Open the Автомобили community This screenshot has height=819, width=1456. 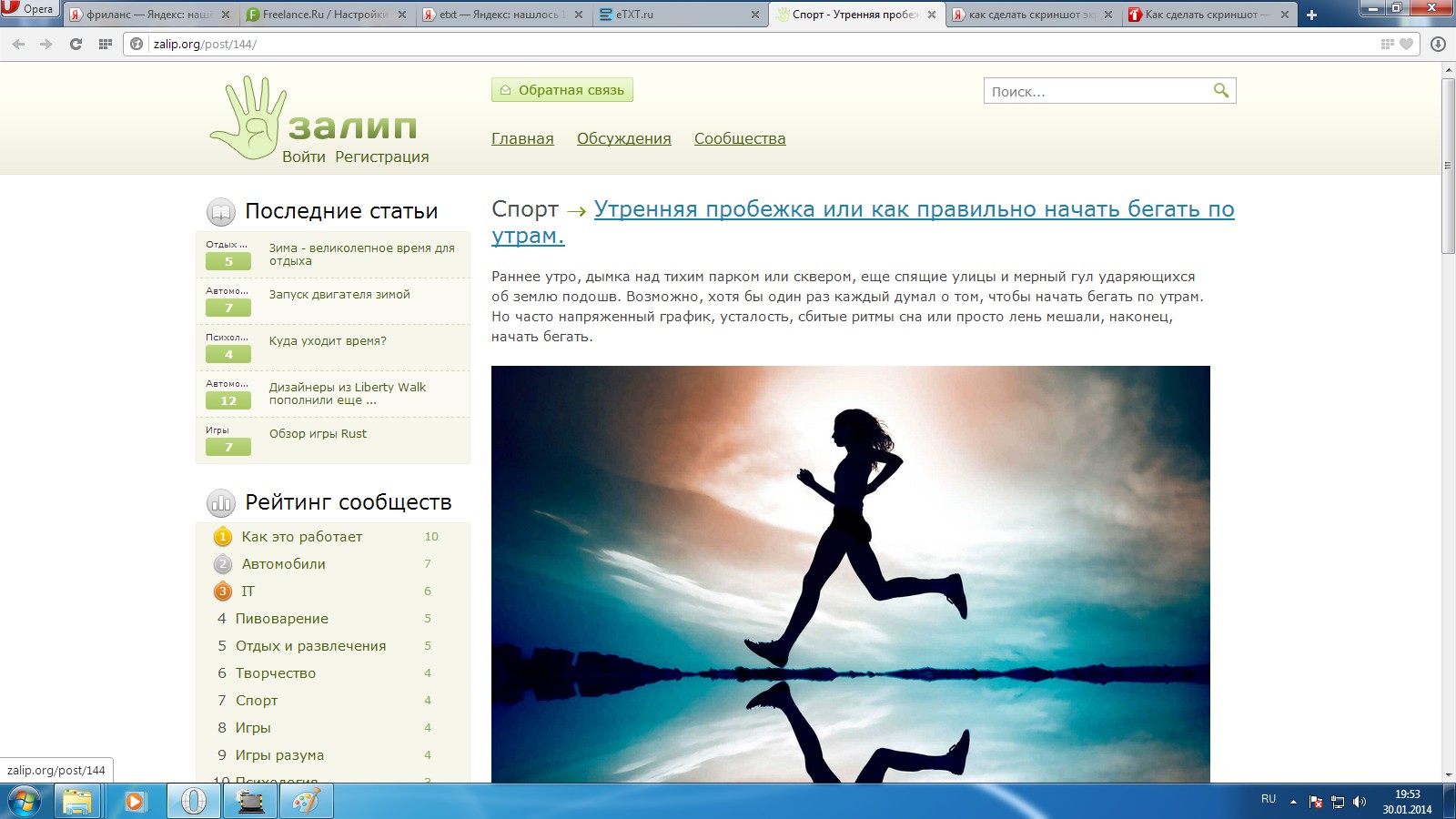click(x=284, y=564)
